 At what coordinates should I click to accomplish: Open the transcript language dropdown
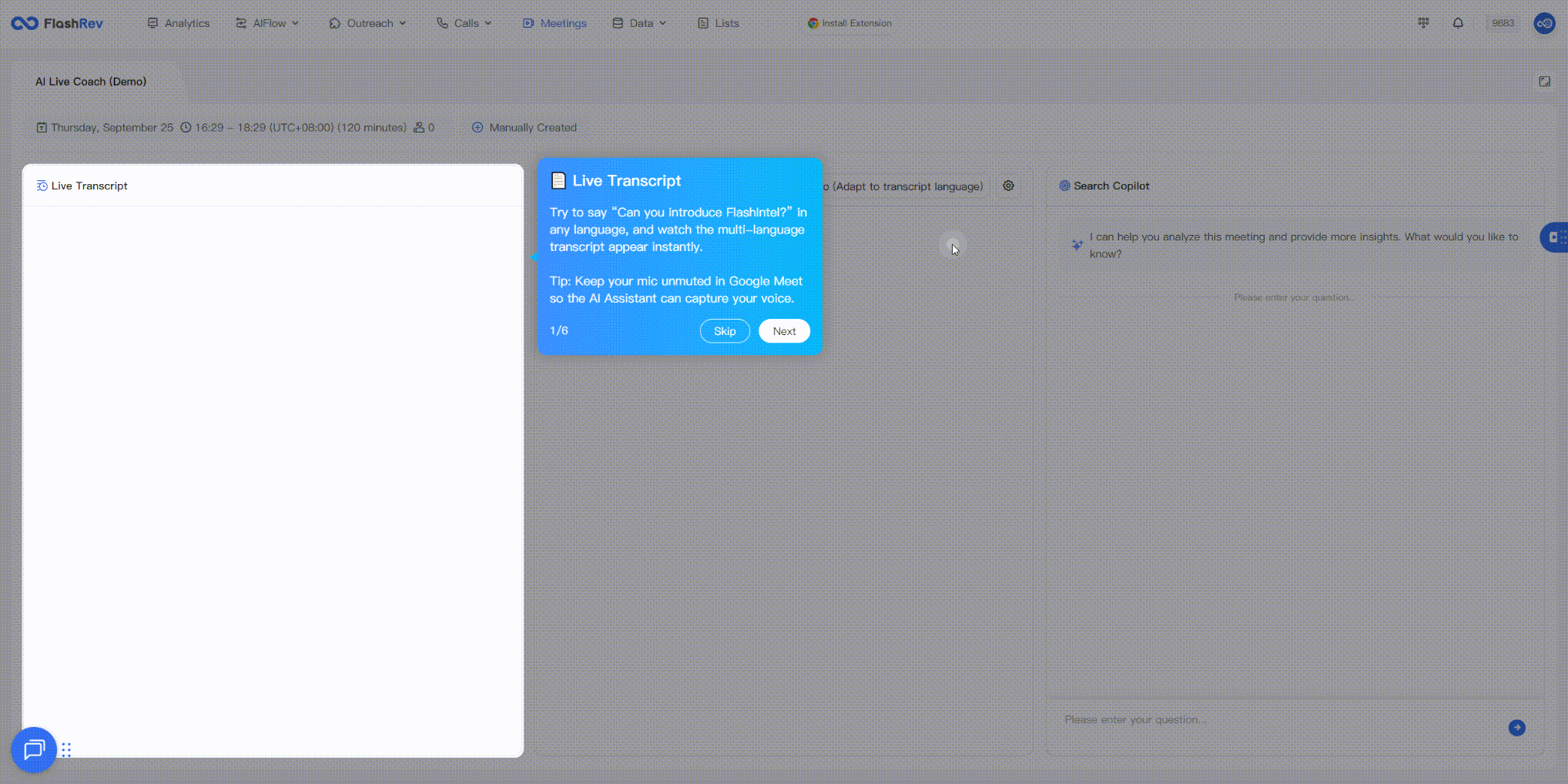(x=905, y=186)
